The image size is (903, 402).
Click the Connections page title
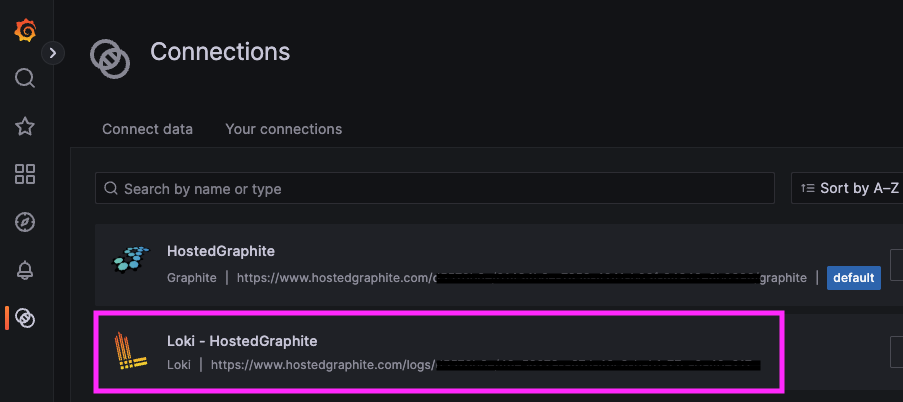220,51
